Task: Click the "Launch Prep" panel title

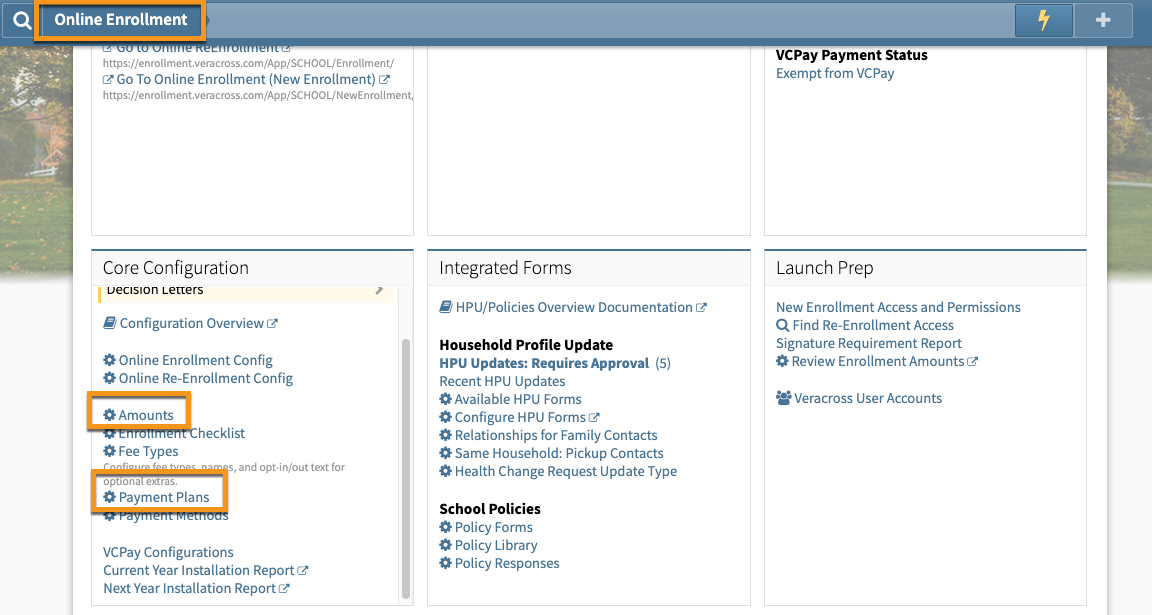Action: coord(824,267)
